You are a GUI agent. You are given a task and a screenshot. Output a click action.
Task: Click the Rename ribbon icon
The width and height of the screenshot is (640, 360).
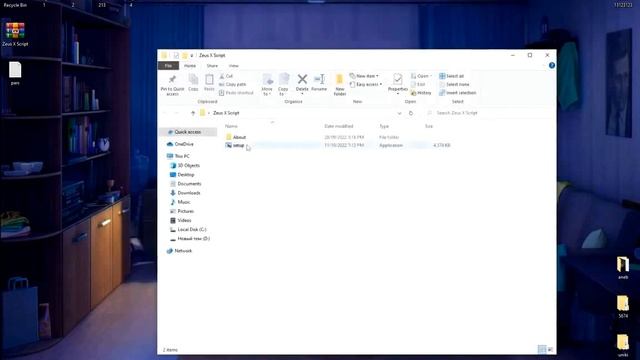click(319, 83)
